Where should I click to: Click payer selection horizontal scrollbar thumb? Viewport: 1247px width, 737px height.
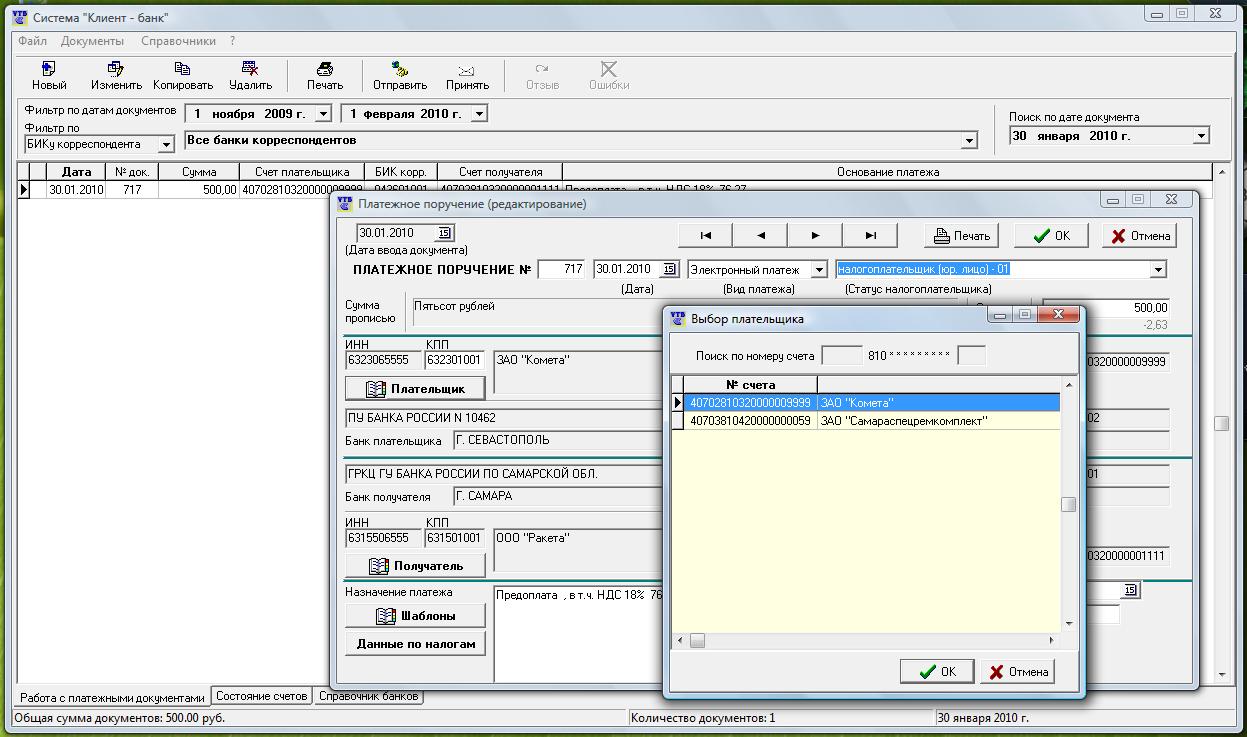point(697,640)
